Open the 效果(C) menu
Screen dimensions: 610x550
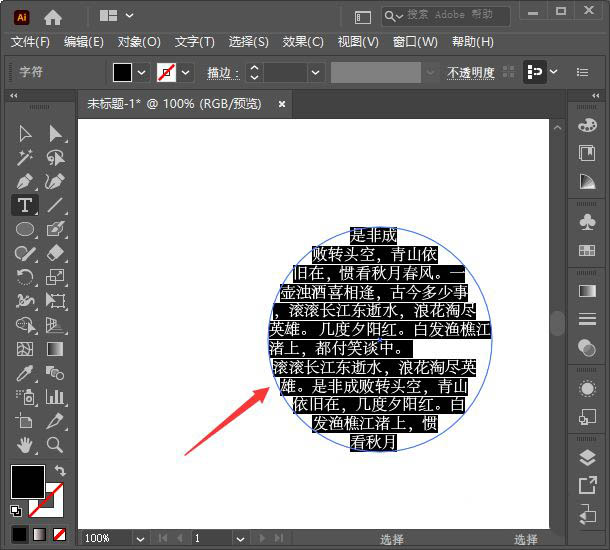click(303, 42)
